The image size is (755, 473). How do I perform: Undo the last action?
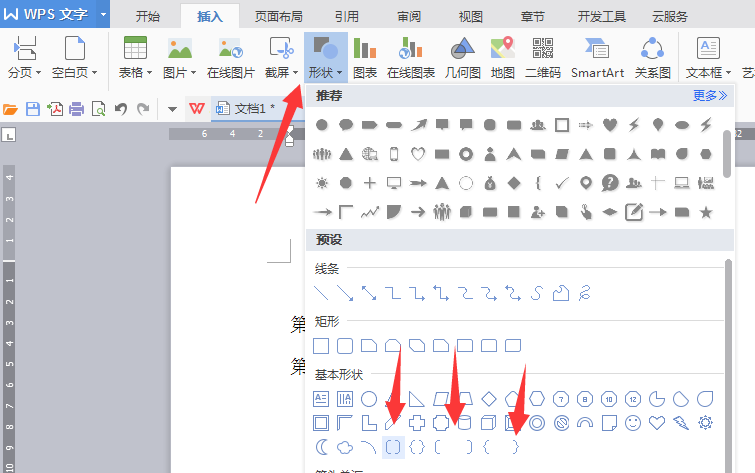pos(121,109)
